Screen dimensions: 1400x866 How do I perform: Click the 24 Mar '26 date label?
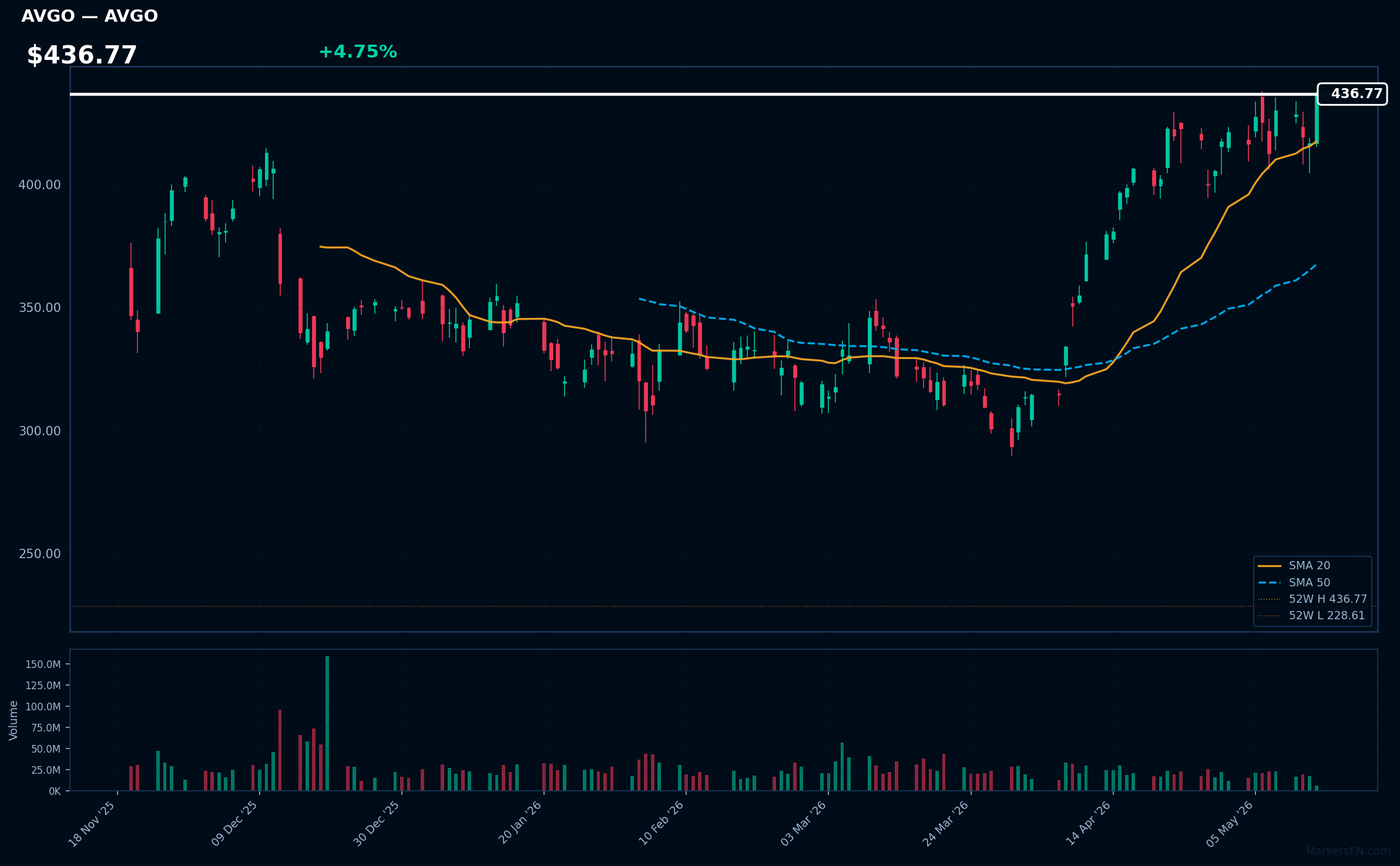point(945,824)
